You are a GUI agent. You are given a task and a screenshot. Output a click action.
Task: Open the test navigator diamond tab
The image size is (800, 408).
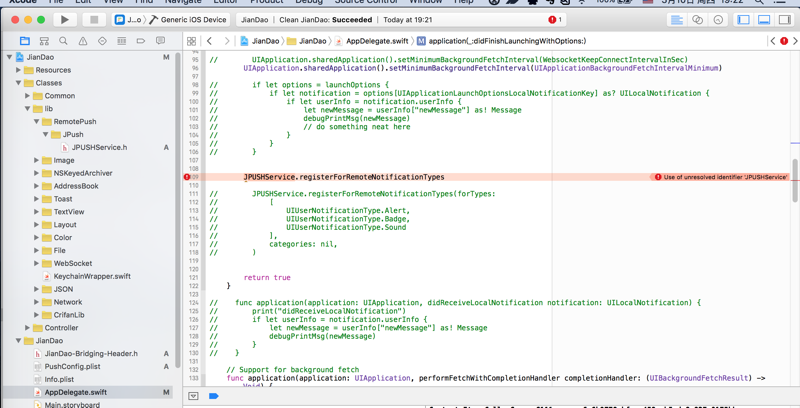coord(102,41)
